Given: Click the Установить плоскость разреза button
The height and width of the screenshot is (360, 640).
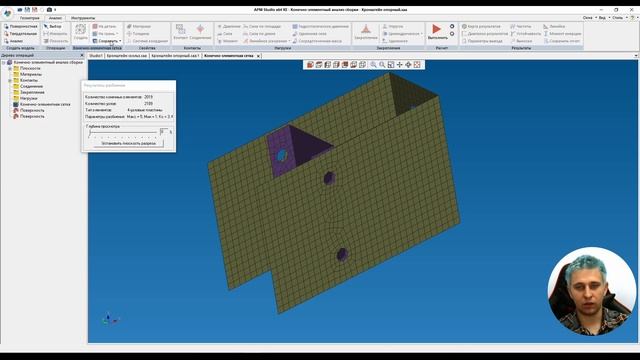Looking at the screenshot, I should tap(128, 143).
